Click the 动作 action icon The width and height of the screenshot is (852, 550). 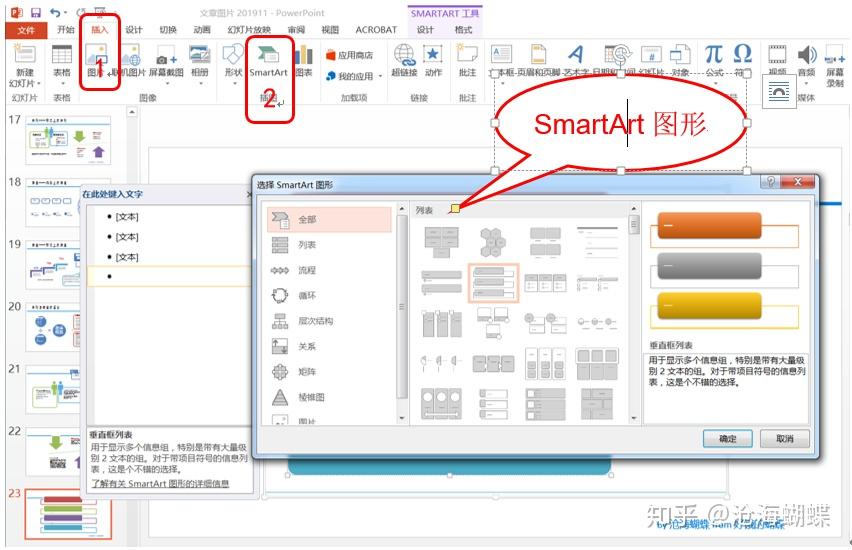click(433, 54)
